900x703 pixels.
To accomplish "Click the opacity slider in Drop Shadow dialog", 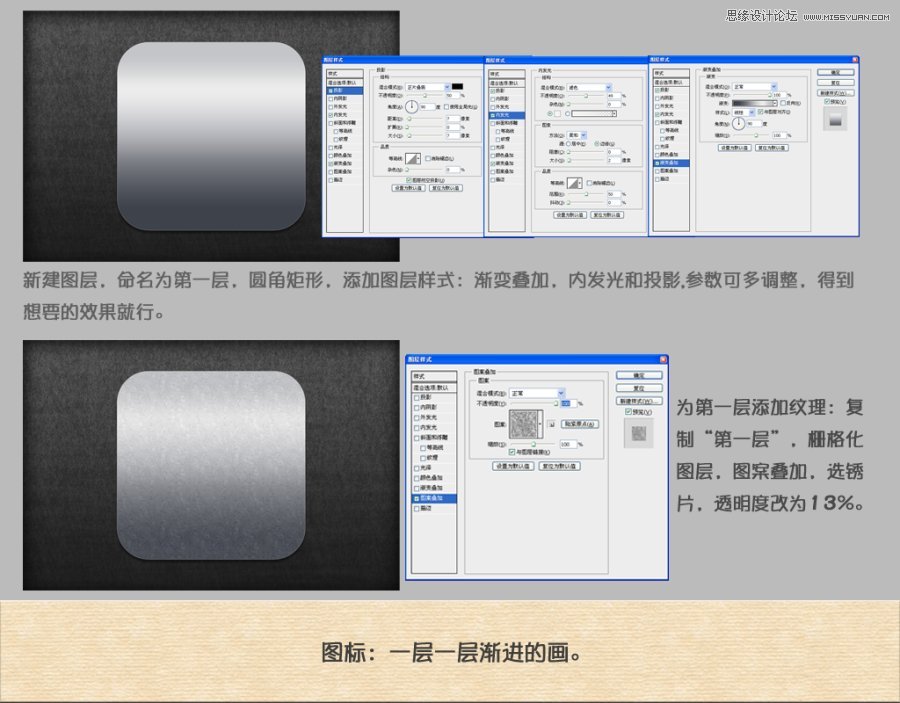I will pos(425,95).
